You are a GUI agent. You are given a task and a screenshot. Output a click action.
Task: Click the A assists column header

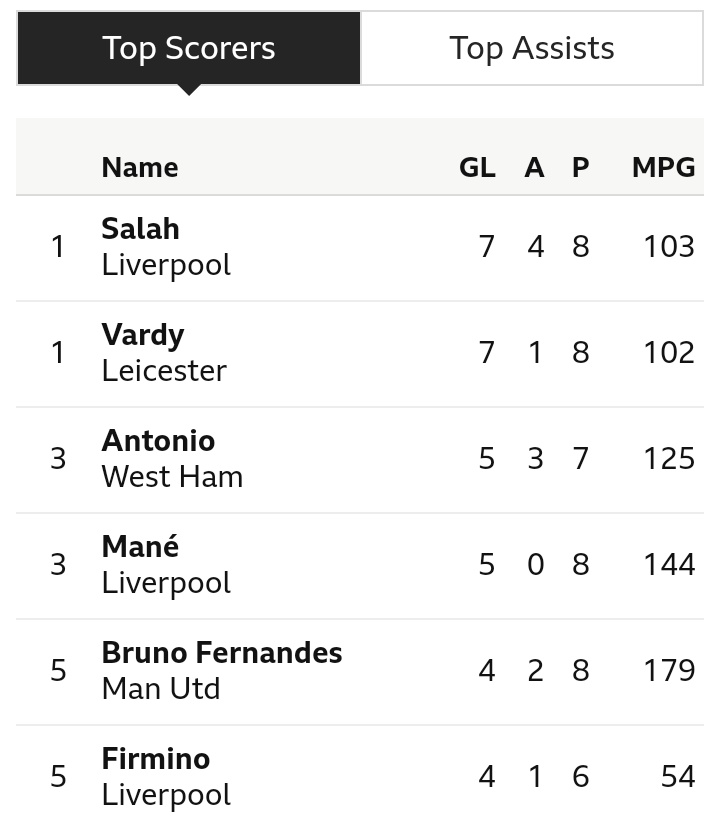coord(534,168)
